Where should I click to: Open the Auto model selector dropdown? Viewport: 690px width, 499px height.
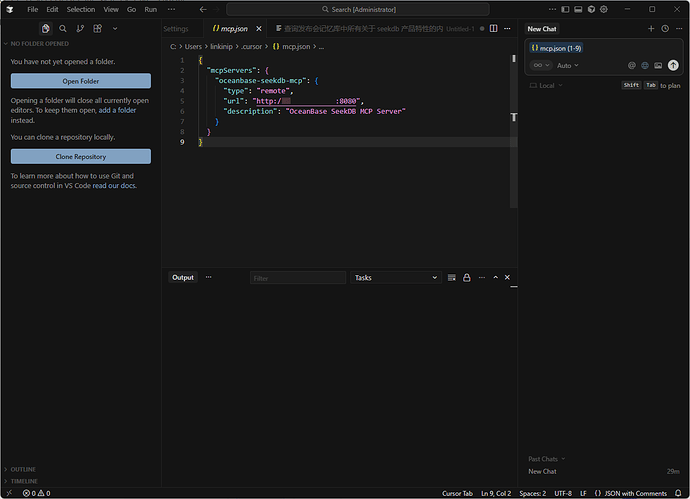tap(568, 66)
